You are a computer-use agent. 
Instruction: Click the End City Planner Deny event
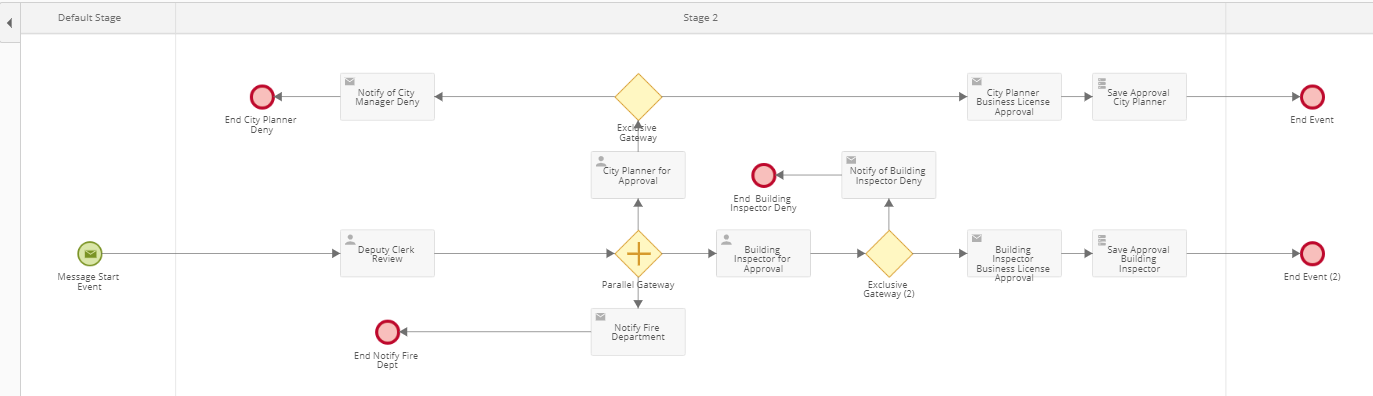coord(262,97)
